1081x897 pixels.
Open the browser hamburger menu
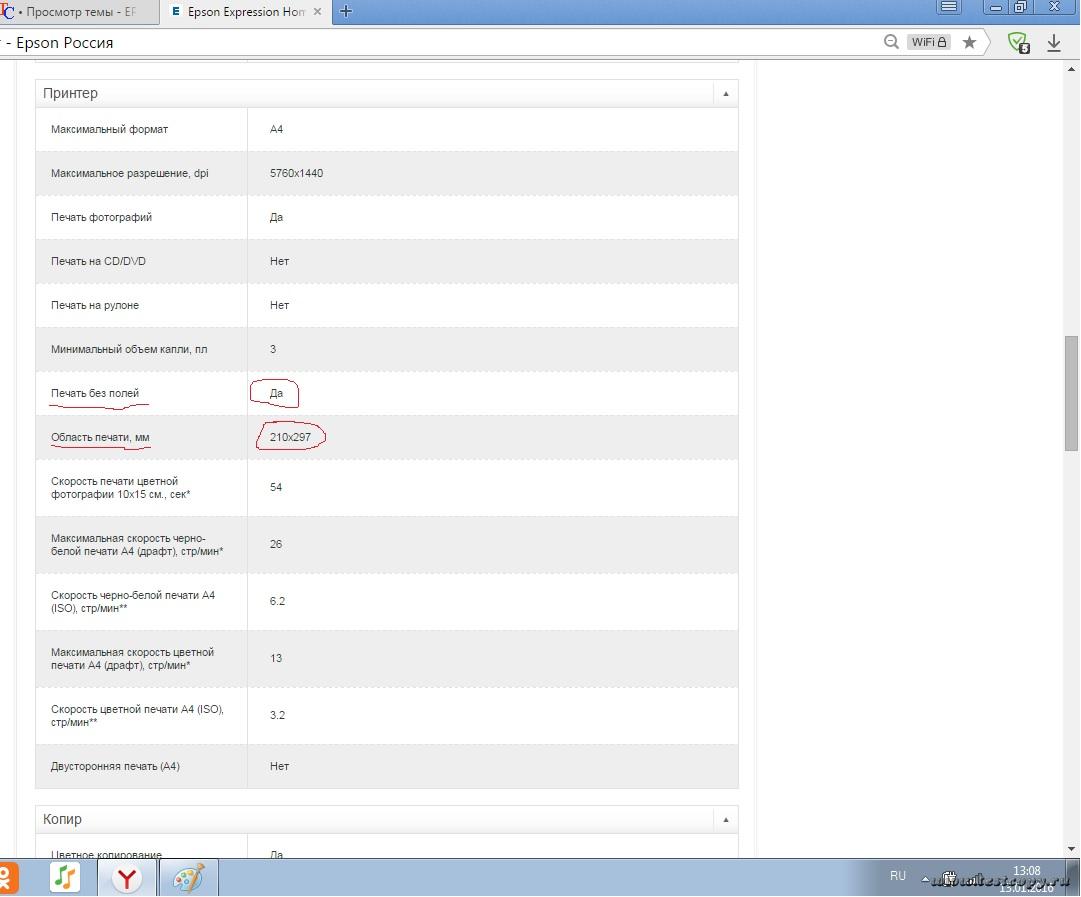949,7
